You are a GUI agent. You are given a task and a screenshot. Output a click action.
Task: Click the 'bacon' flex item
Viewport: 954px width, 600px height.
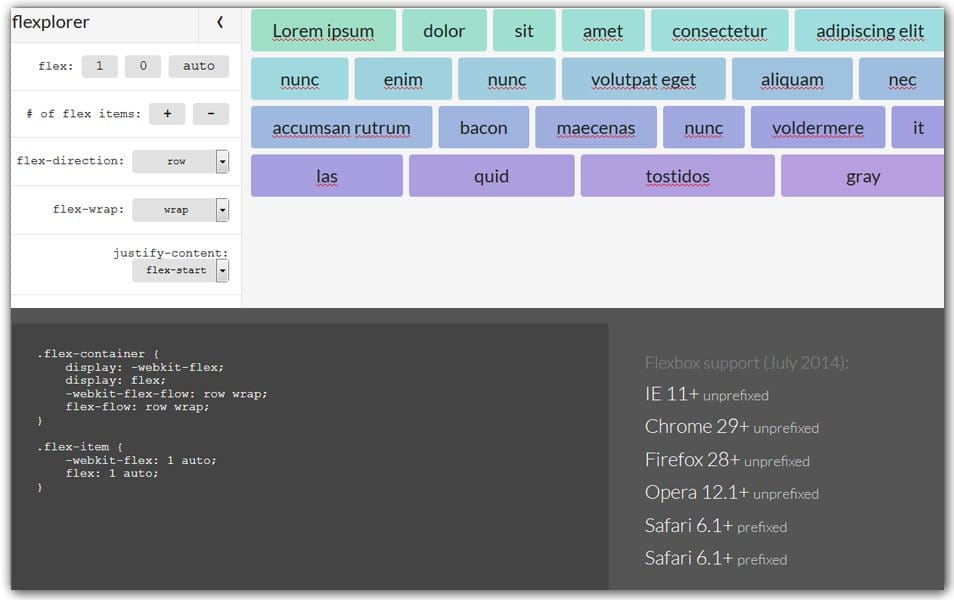coord(483,127)
